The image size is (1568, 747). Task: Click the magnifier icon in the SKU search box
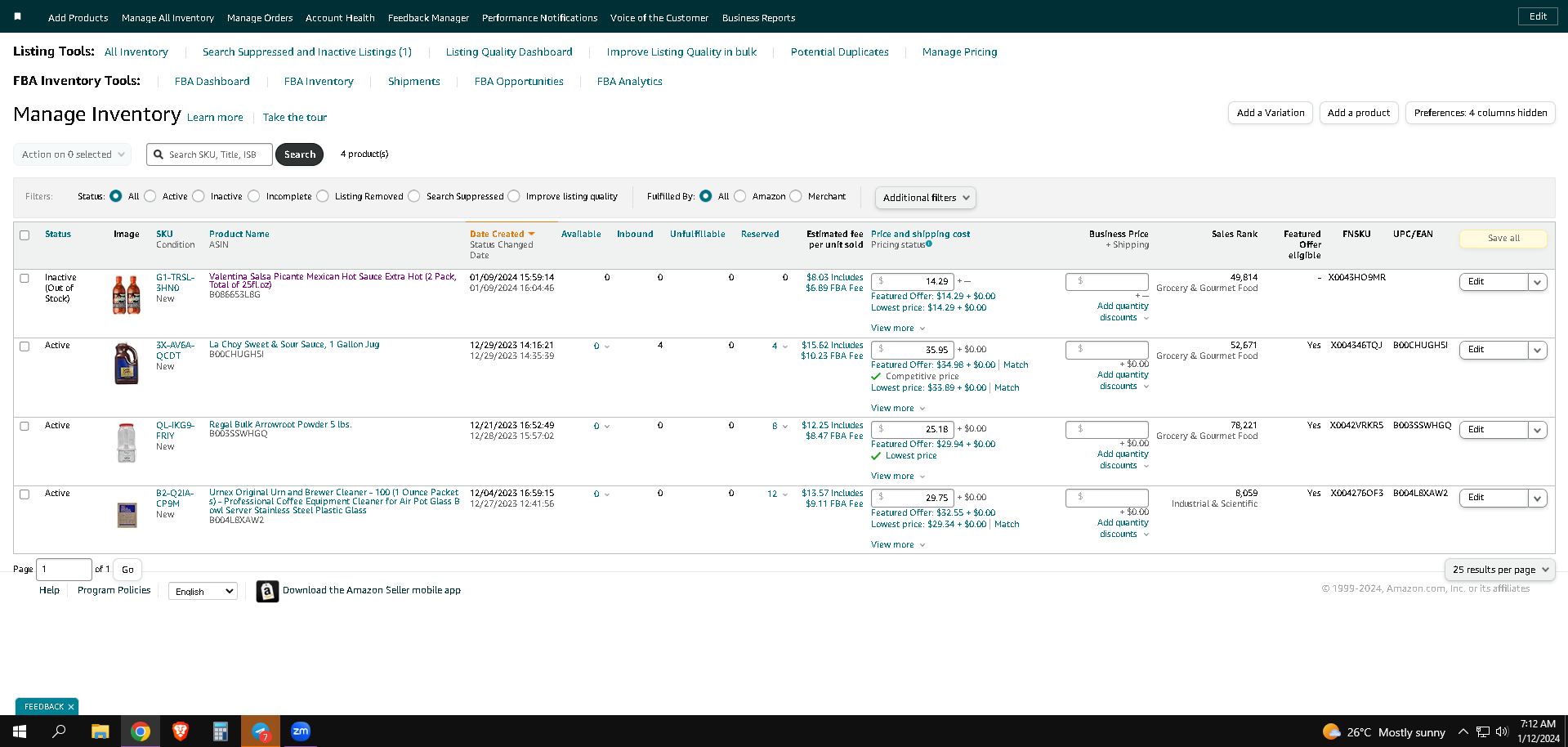[159, 154]
